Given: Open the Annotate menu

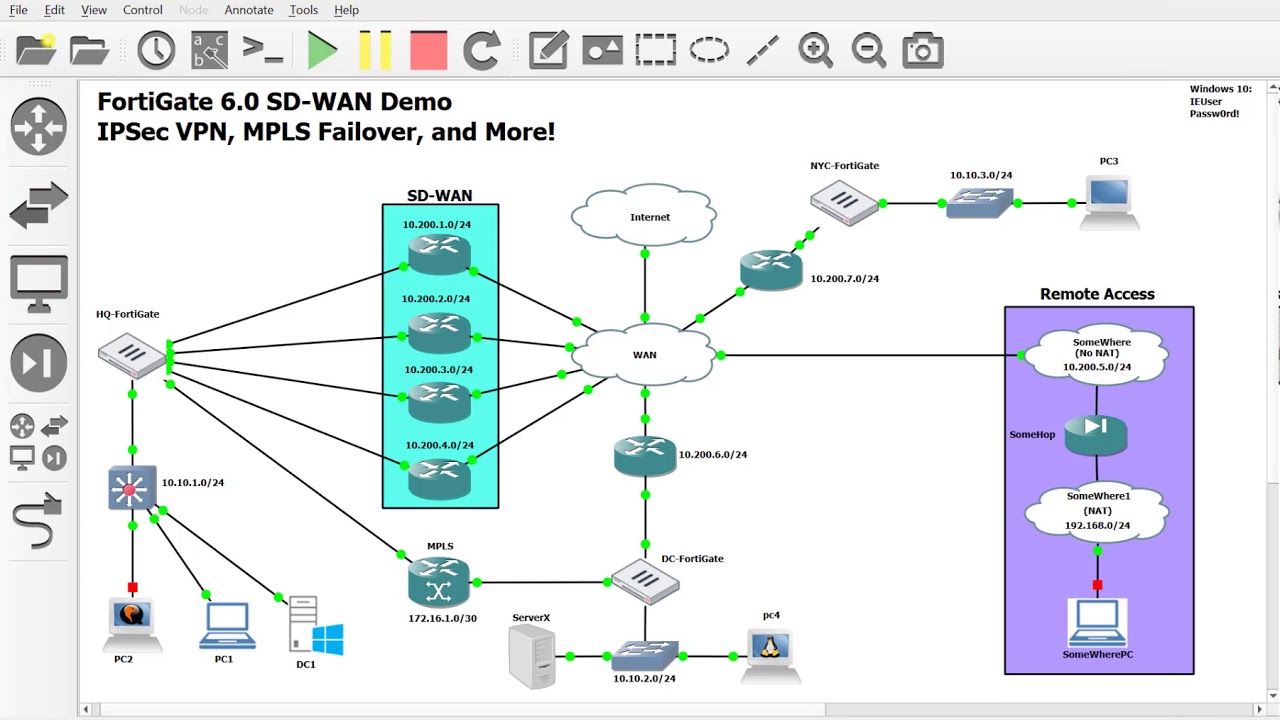Looking at the screenshot, I should [x=249, y=10].
